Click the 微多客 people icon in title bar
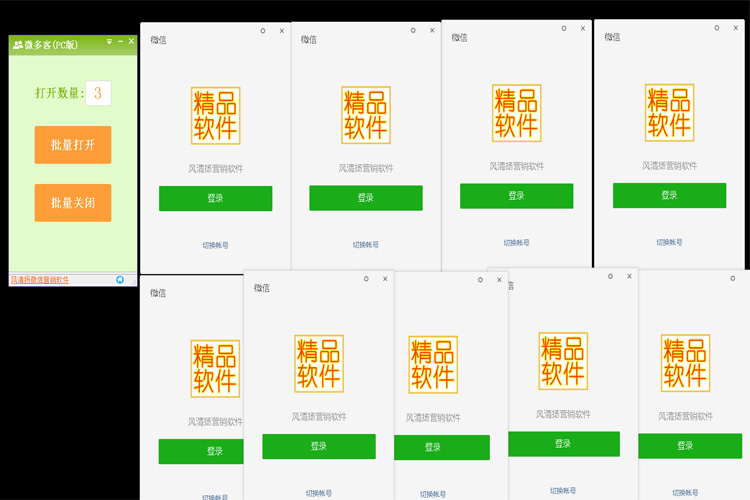Image resolution: width=750 pixels, height=500 pixels. [x=18, y=45]
